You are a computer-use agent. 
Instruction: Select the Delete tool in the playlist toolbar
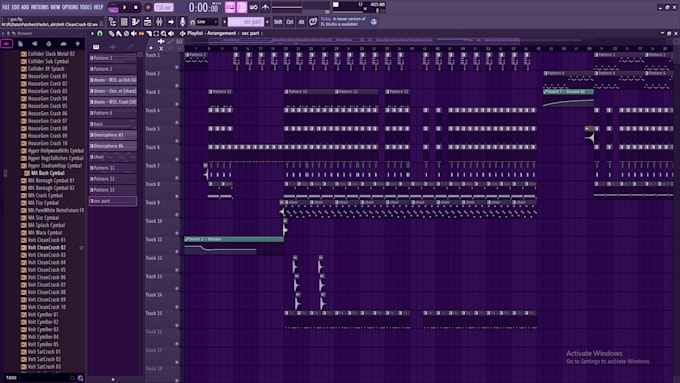[x=126, y=33]
